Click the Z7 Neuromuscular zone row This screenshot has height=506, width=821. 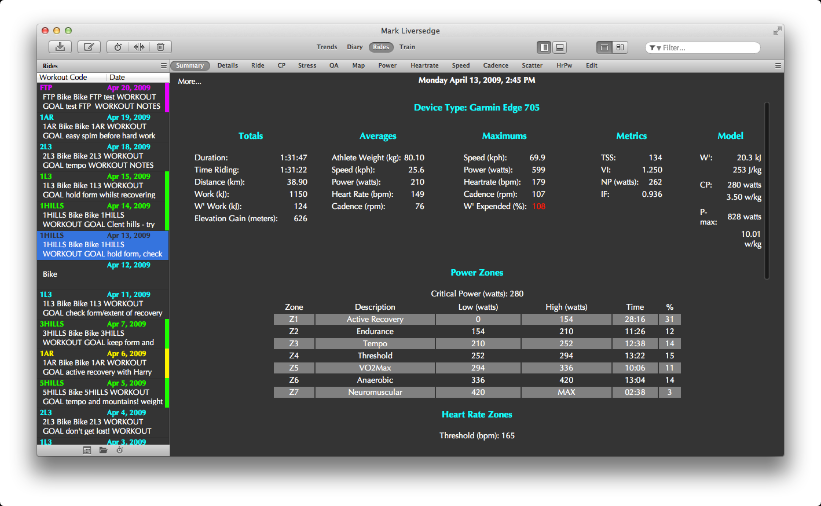[x=477, y=392]
